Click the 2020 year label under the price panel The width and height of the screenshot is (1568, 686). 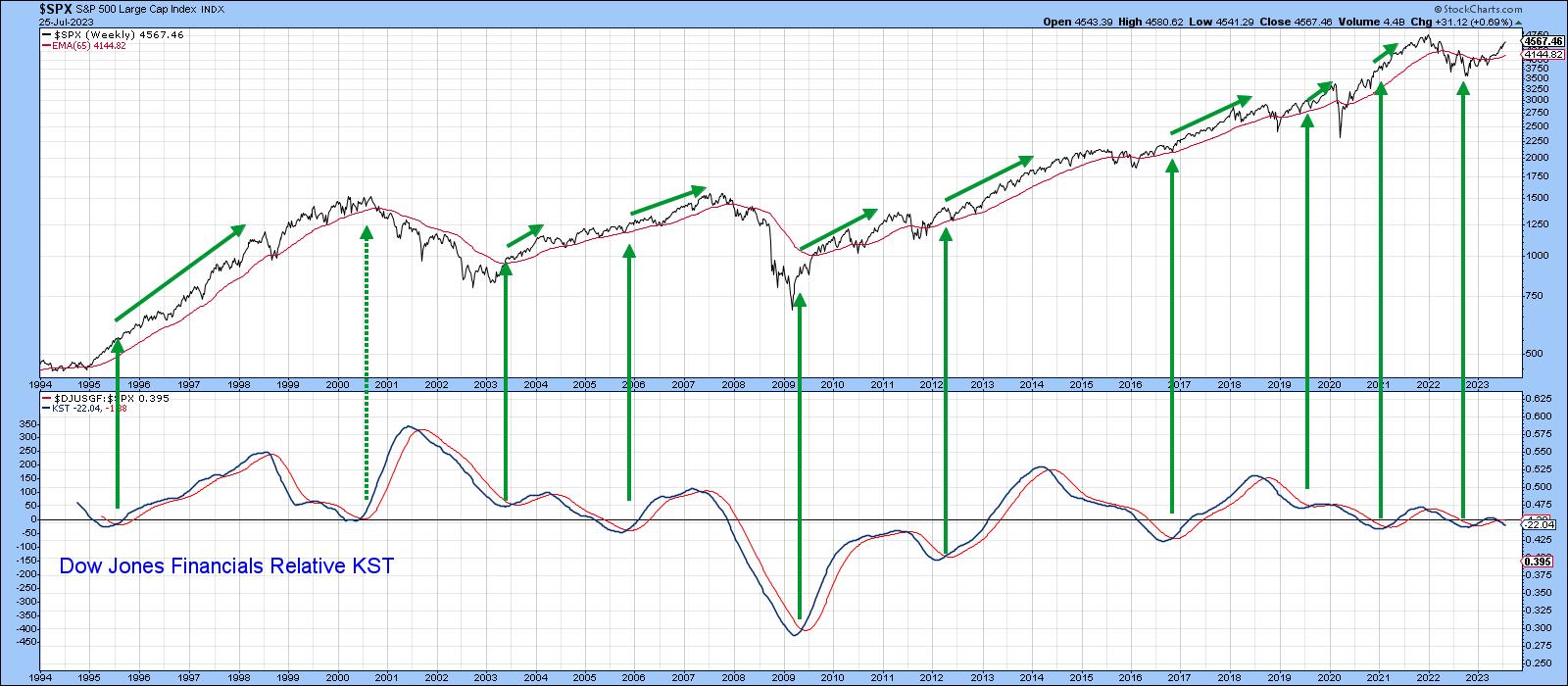point(1329,386)
